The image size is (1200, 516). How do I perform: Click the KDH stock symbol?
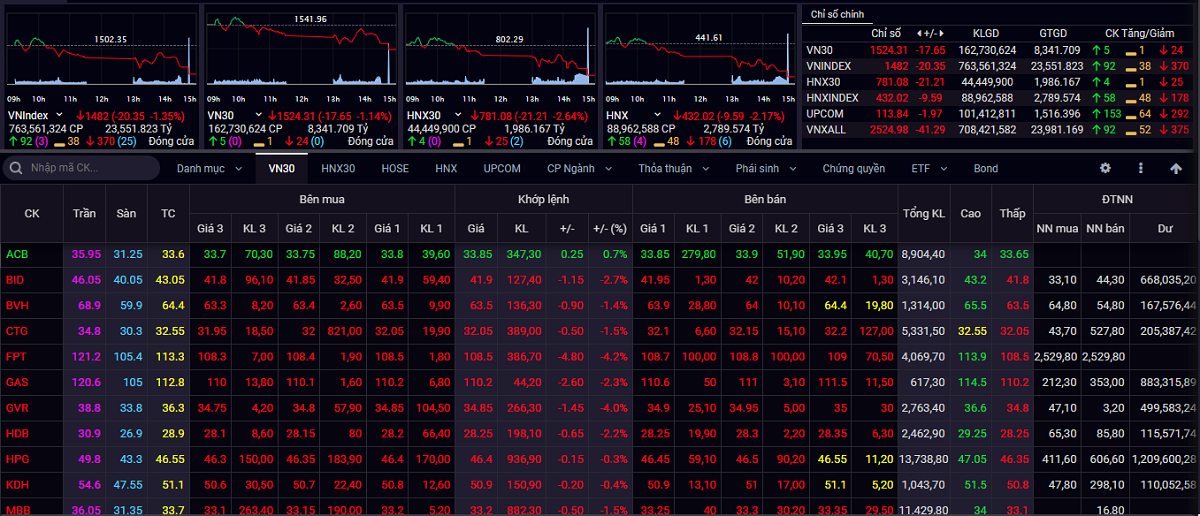click(17, 483)
